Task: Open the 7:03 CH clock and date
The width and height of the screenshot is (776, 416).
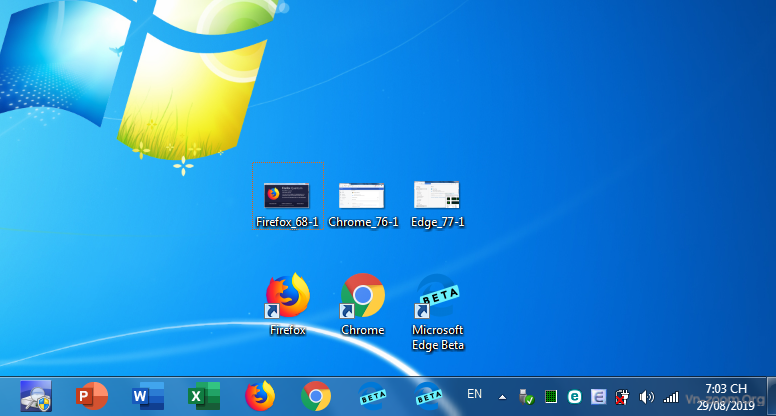Action: (x=726, y=397)
